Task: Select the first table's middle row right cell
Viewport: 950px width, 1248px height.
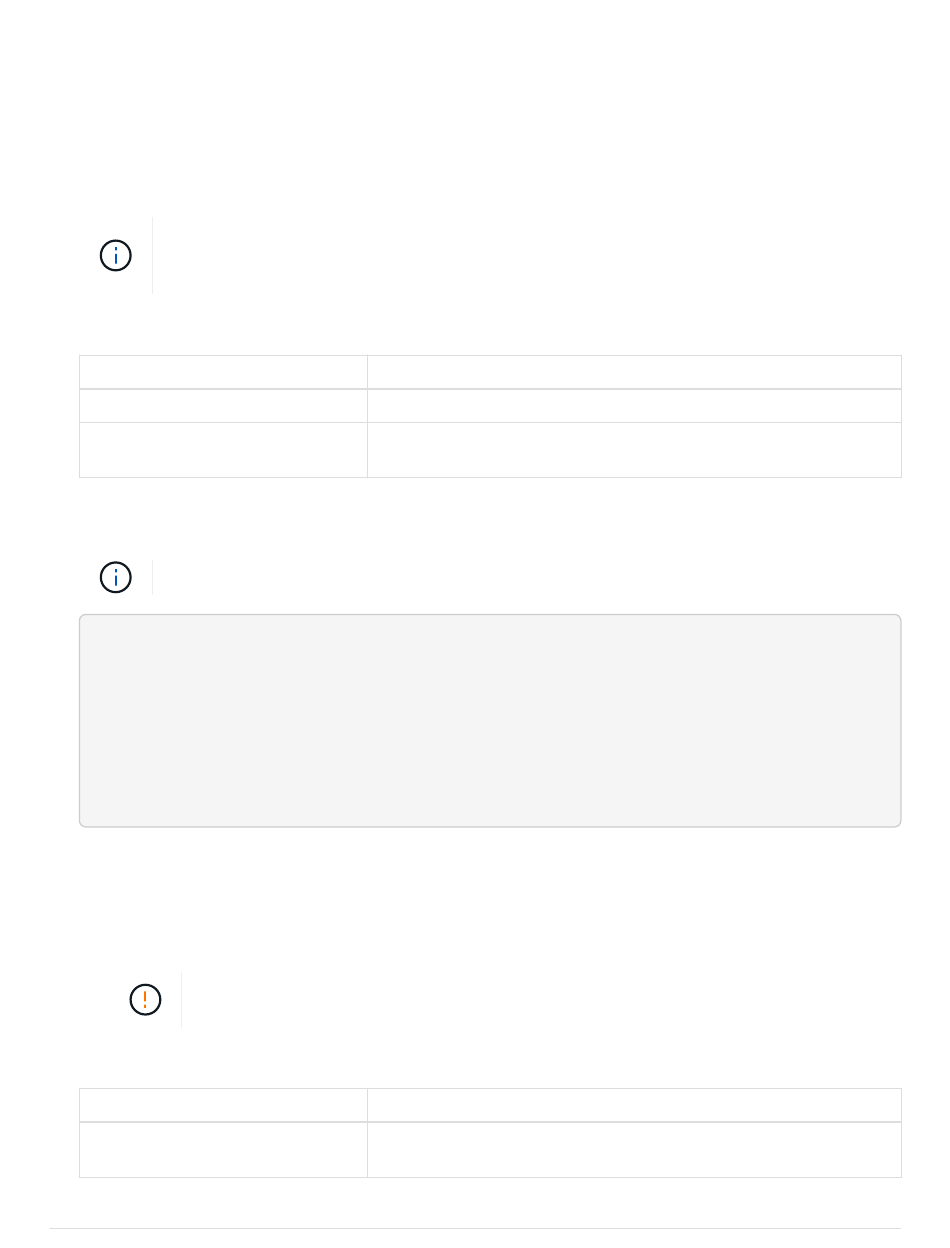Action: 634,405
